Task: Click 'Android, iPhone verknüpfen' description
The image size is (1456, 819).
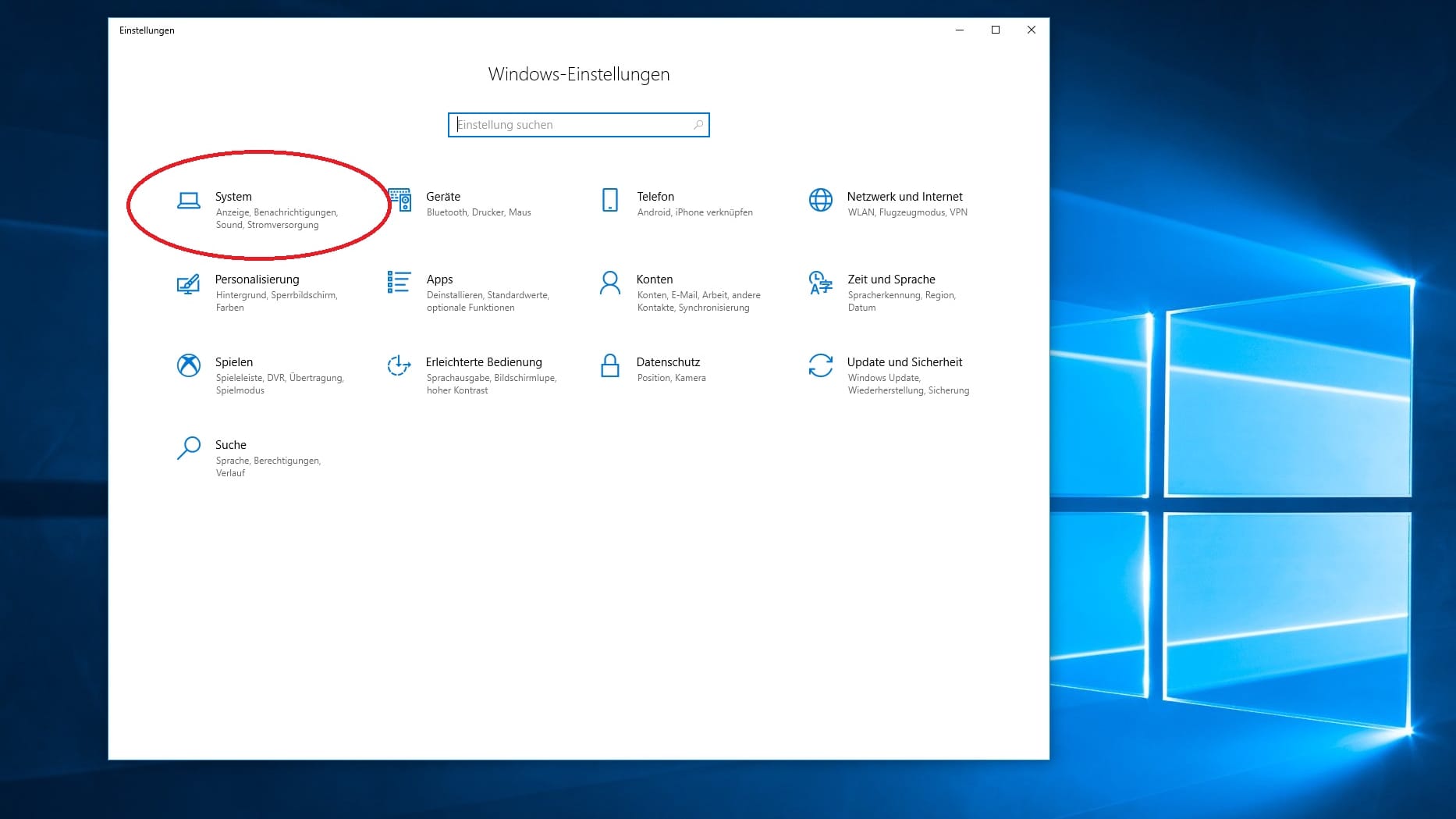Action: [695, 212]
